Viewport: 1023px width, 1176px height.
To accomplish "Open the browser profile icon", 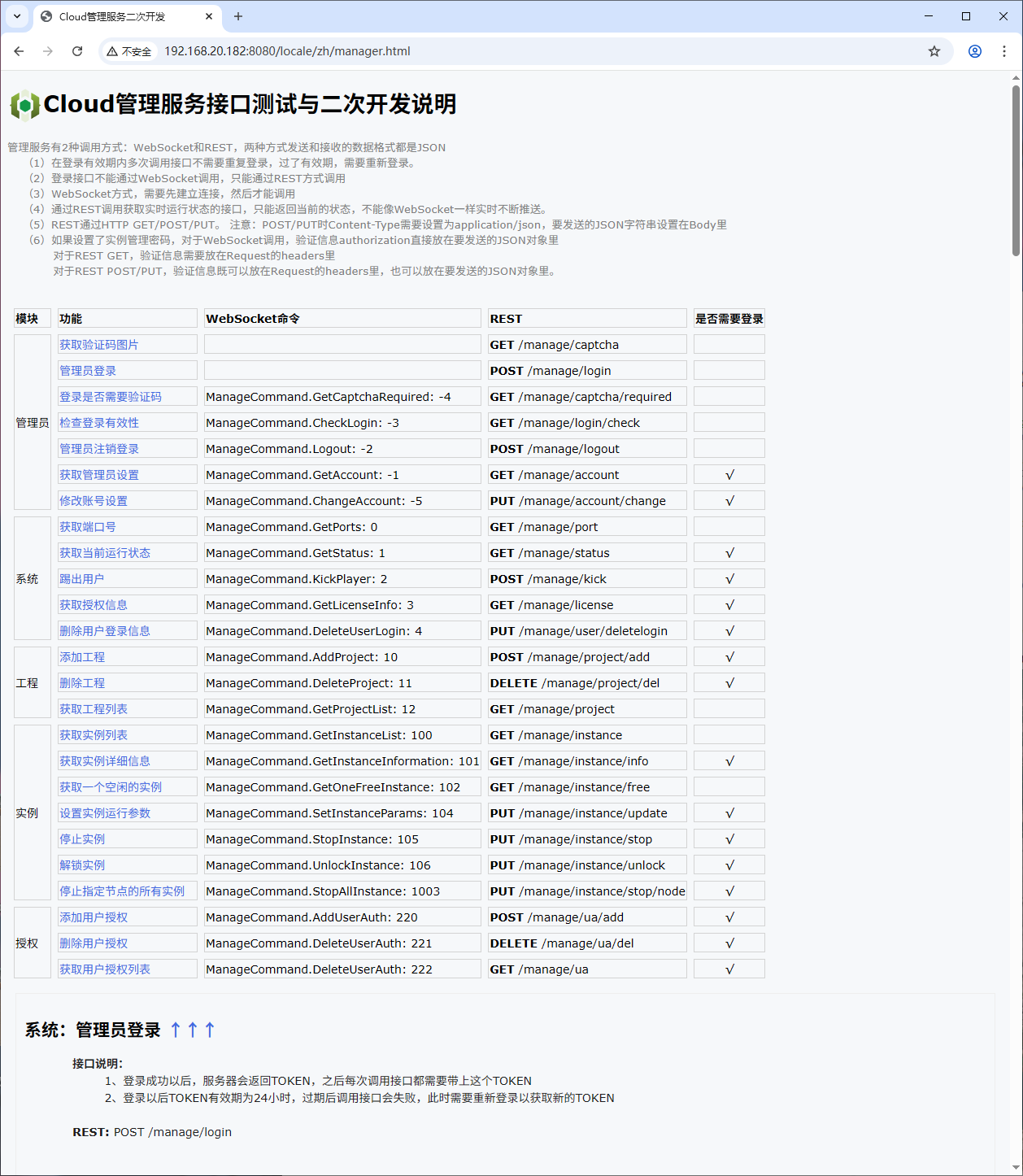I will click(x=974, y=51).
